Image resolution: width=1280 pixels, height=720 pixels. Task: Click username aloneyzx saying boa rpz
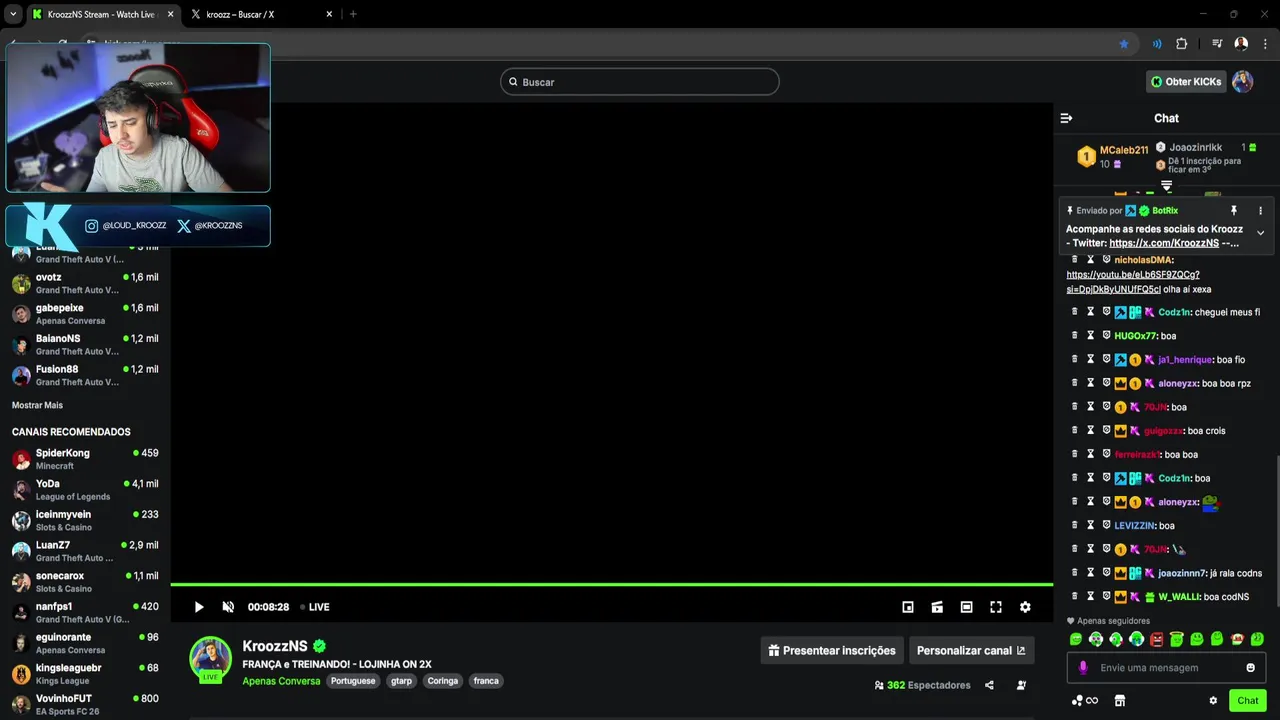coord(1178,383)
